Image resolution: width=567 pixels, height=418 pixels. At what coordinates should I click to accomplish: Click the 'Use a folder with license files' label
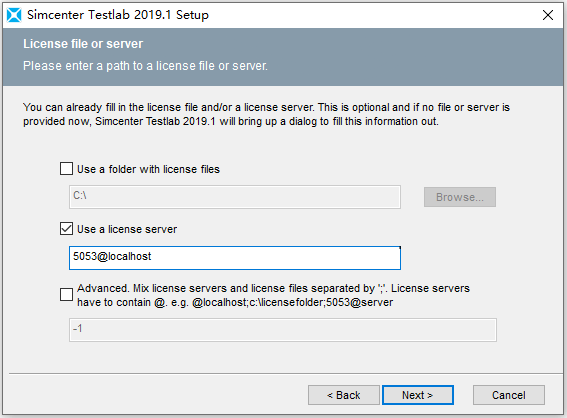(x=148, y=169)
